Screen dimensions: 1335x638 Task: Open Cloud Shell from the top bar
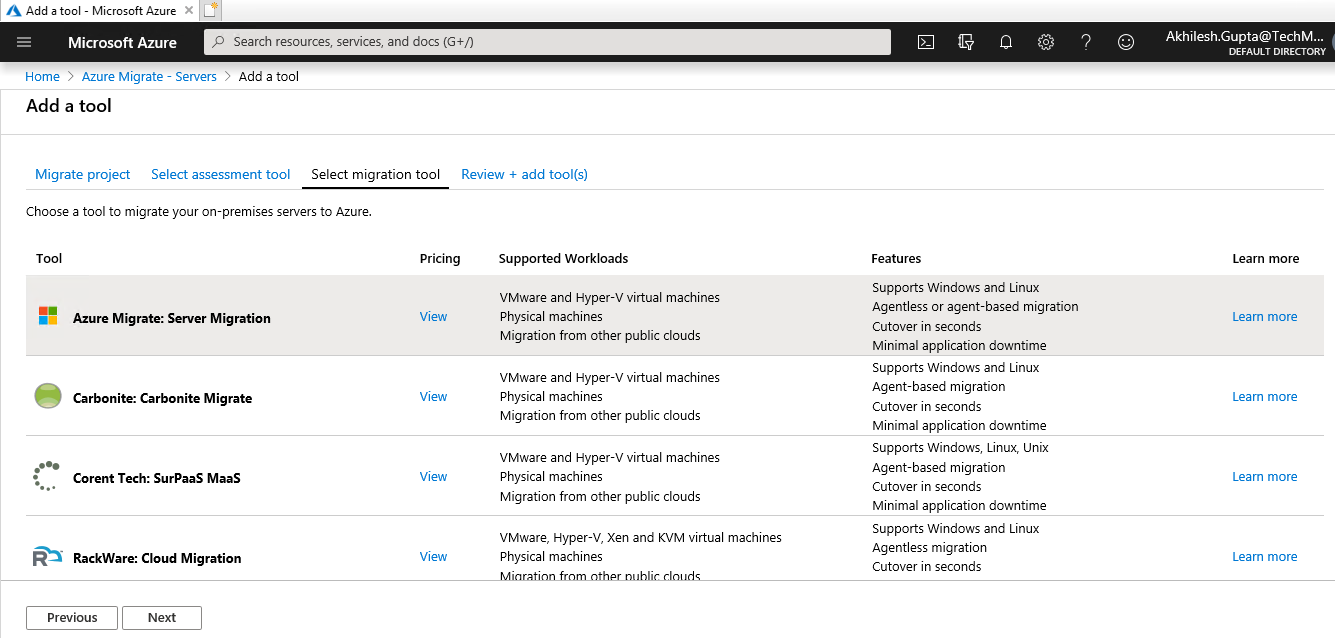click(x=926, y=42)
